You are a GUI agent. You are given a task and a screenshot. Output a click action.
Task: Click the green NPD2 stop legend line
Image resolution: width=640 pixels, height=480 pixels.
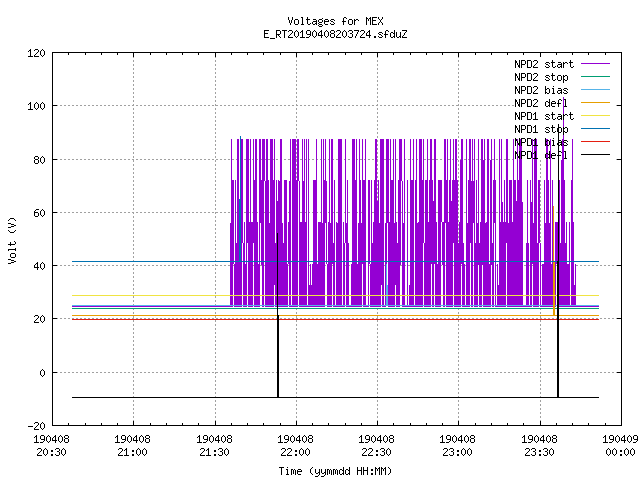tap(595, 77)
